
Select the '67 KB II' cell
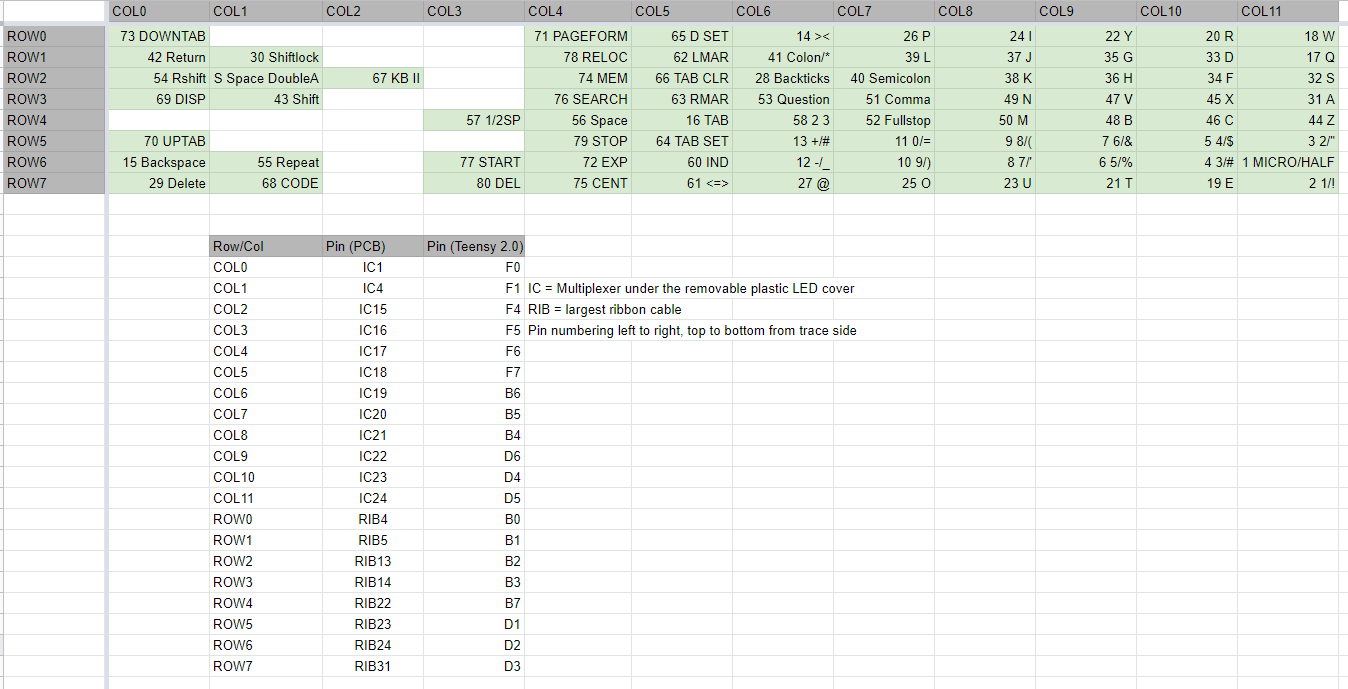(373, 78)
